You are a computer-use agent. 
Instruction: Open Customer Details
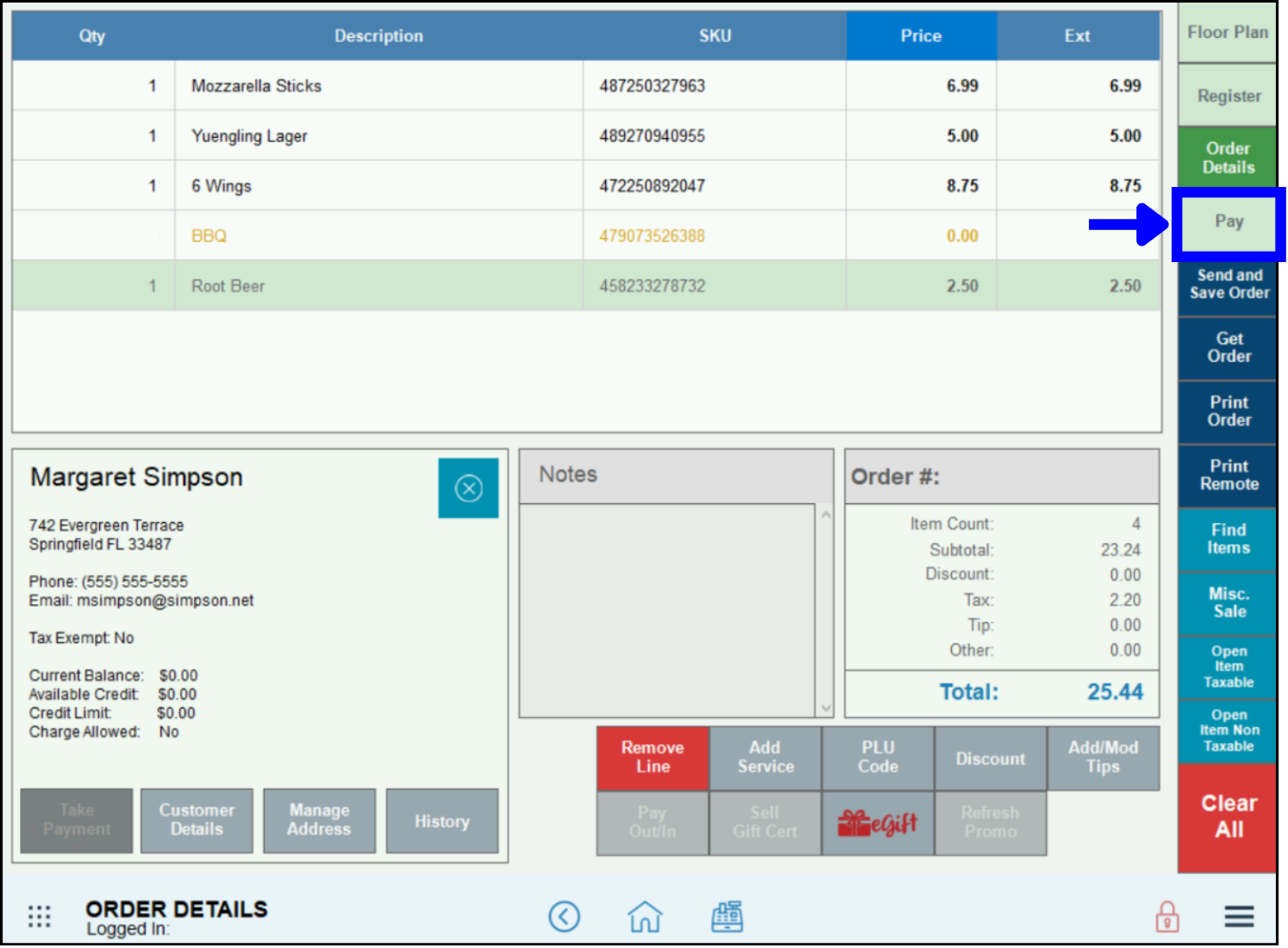pos(197,820)
